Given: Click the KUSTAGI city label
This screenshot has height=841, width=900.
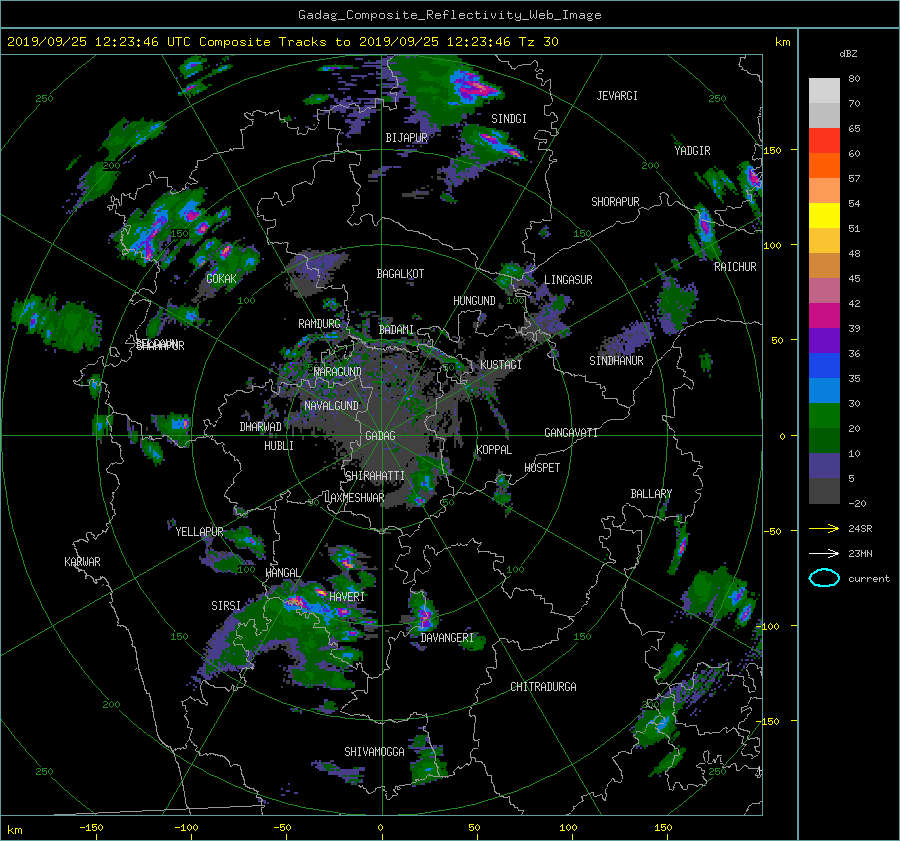Looking at the screenshot, I should (x=501, y=365).
